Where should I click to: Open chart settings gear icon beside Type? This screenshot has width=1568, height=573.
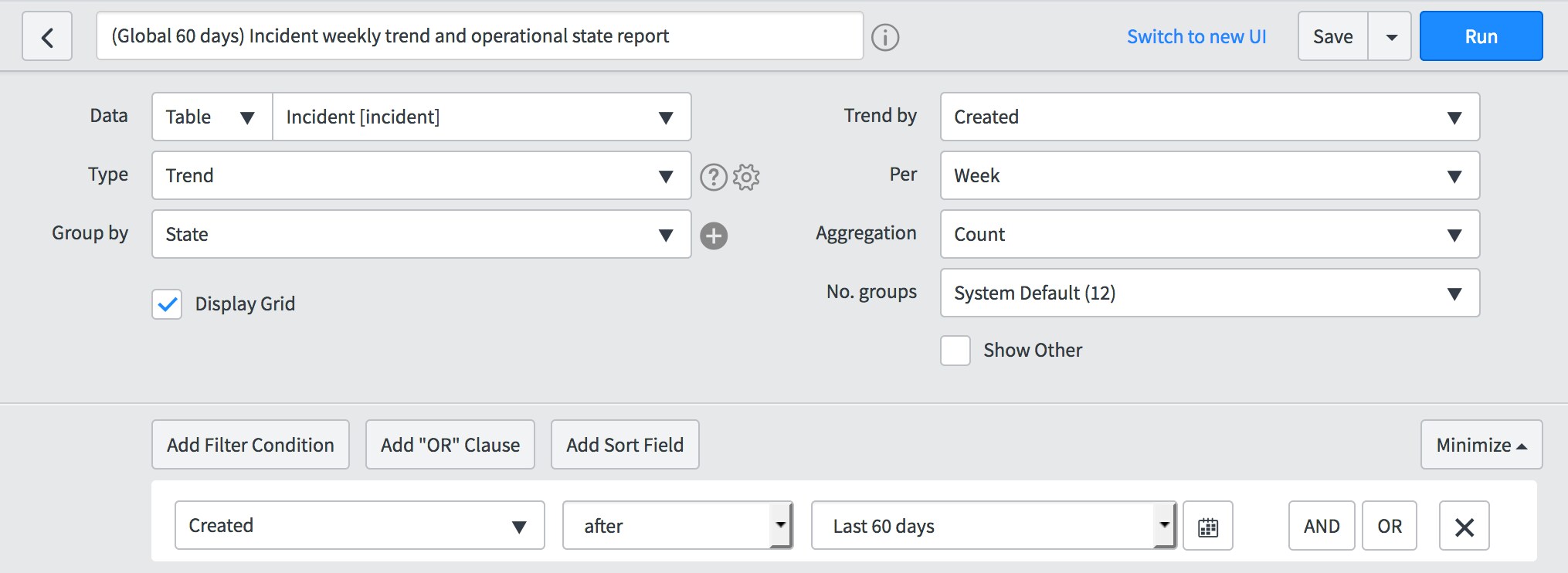pos(746,177)
